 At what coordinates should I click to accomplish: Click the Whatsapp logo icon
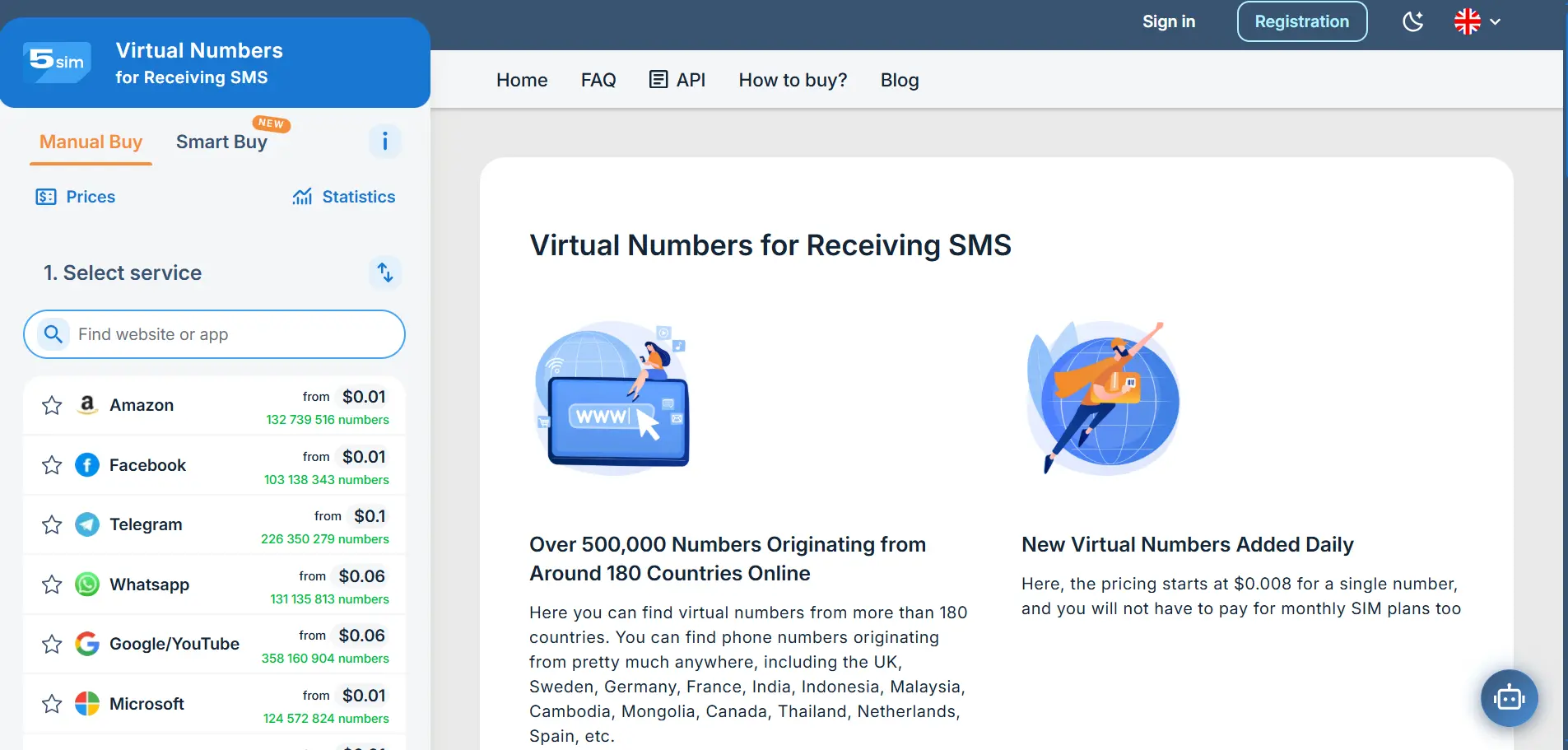[87, 585]
